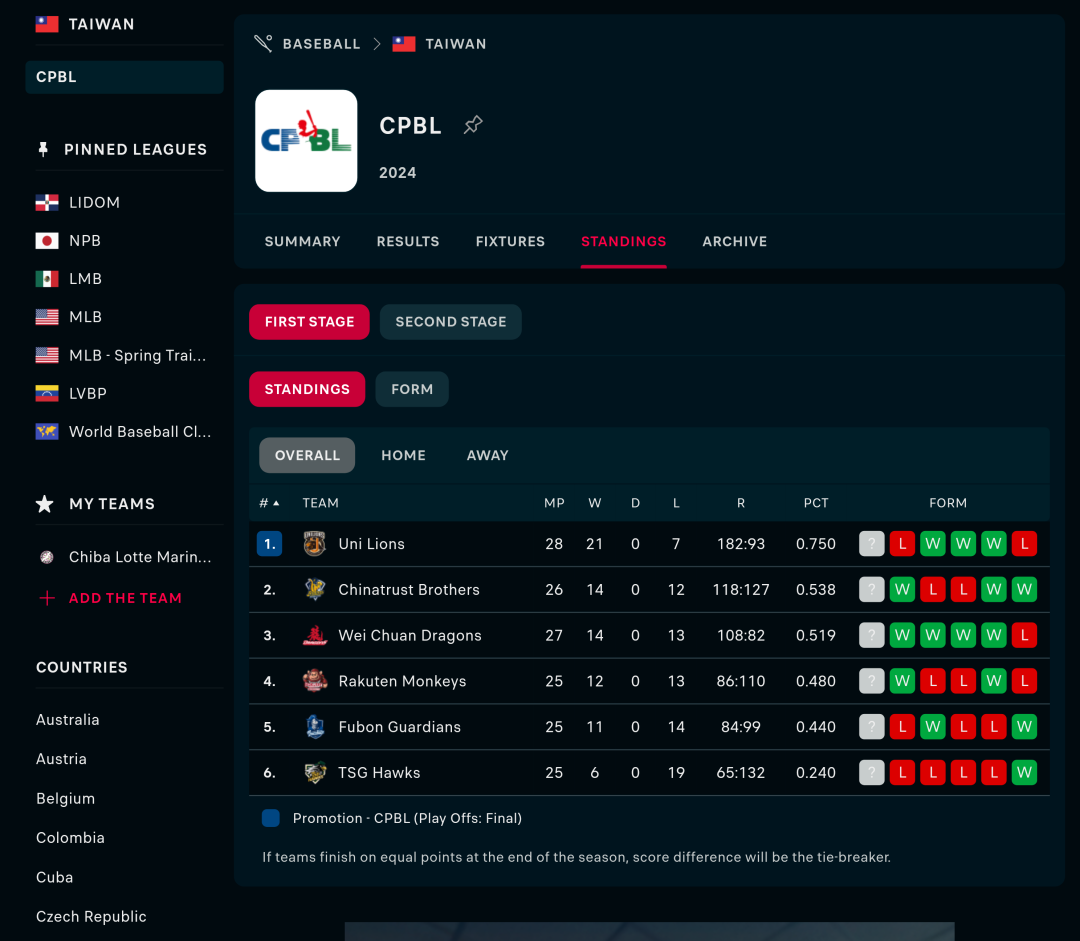Click the star icon beside My Teams
Screen dimensions: 1080x941
pos(45,504)
